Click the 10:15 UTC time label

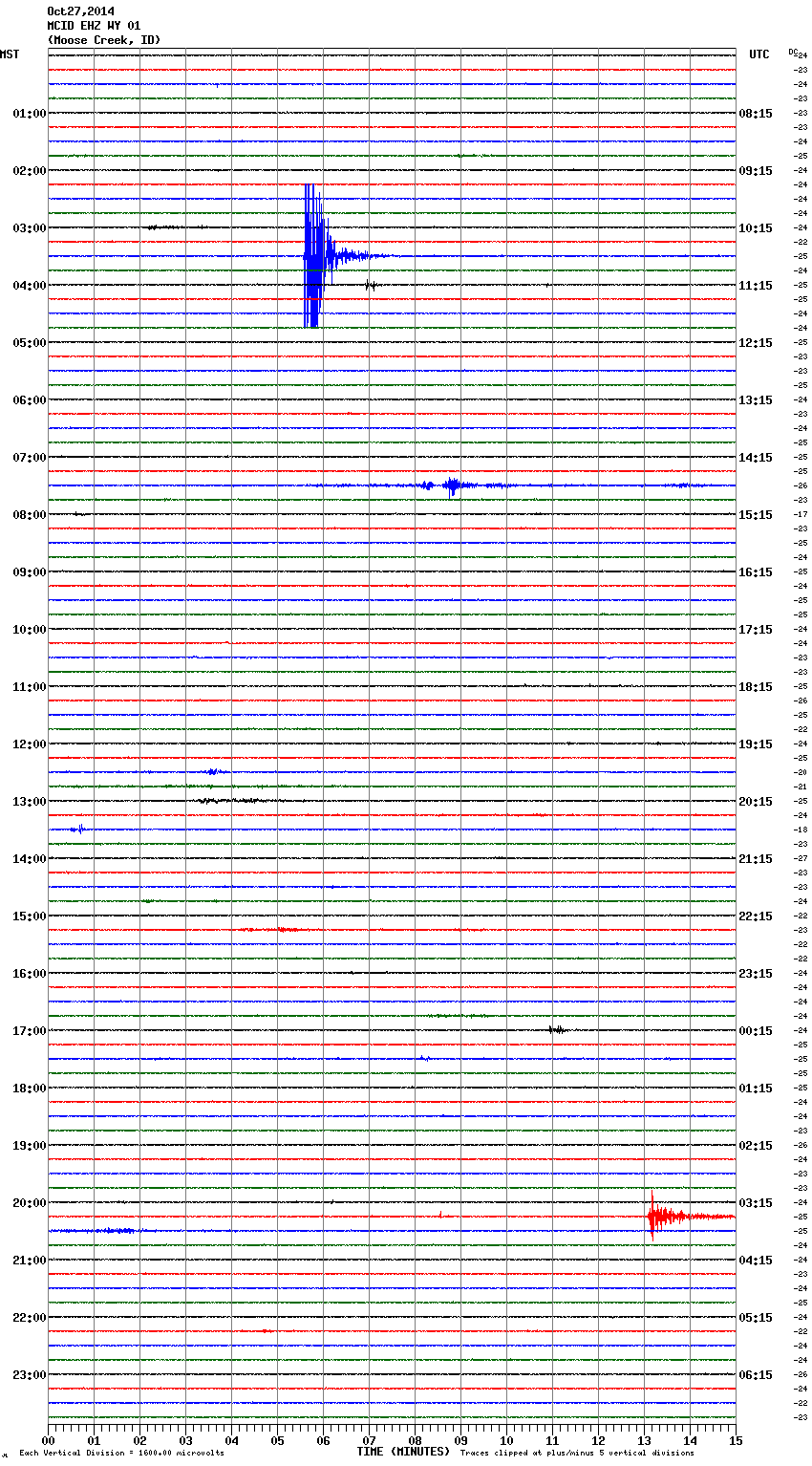[x=756, y=228]
